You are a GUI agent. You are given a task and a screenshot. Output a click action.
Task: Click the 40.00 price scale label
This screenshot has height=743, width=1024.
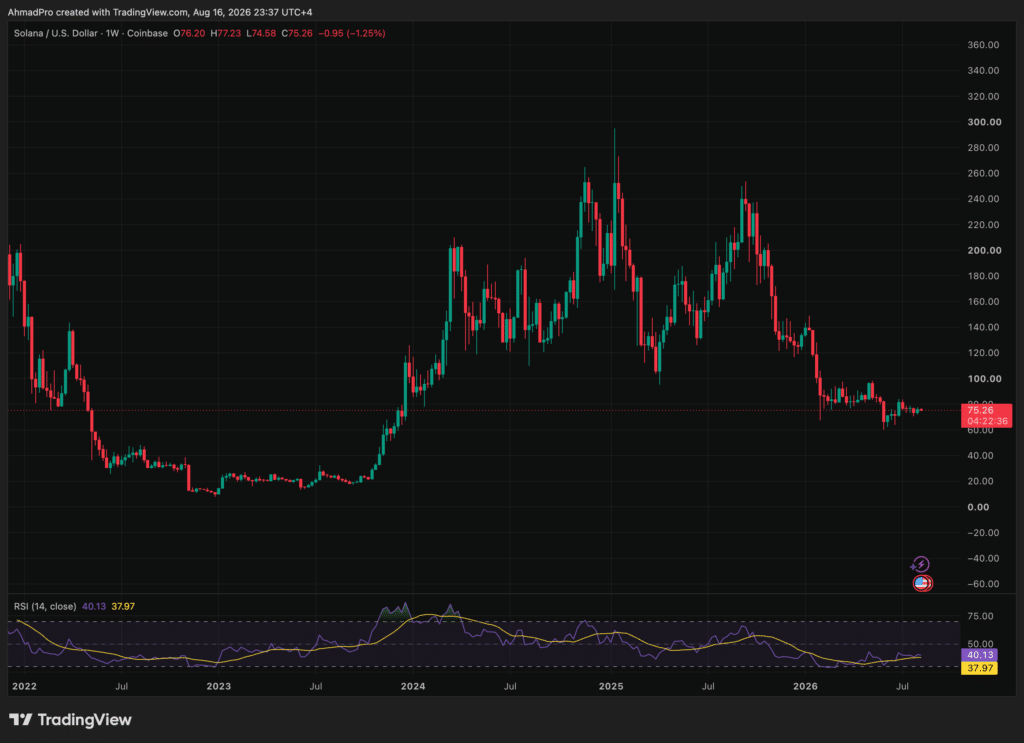[x=980, y=456]
